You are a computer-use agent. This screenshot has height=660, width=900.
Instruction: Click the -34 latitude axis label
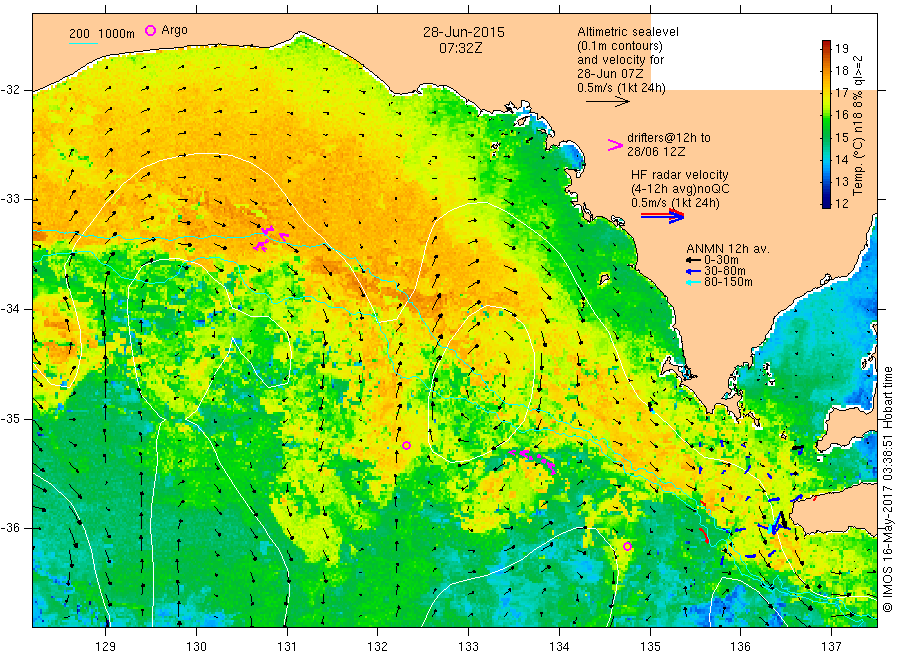coord(11,309)
